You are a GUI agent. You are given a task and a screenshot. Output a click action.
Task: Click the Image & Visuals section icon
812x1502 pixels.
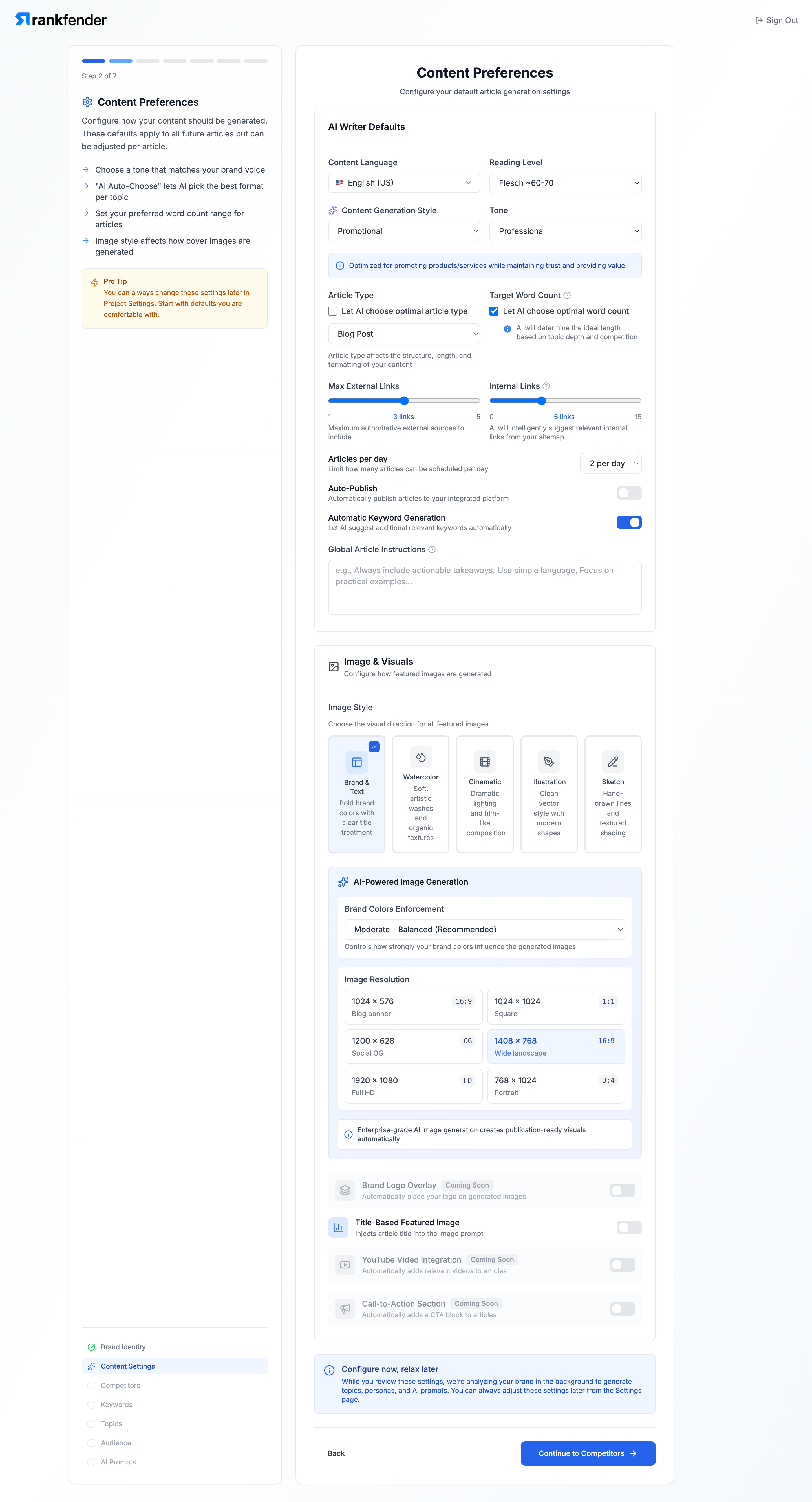[x=334, y=666]
